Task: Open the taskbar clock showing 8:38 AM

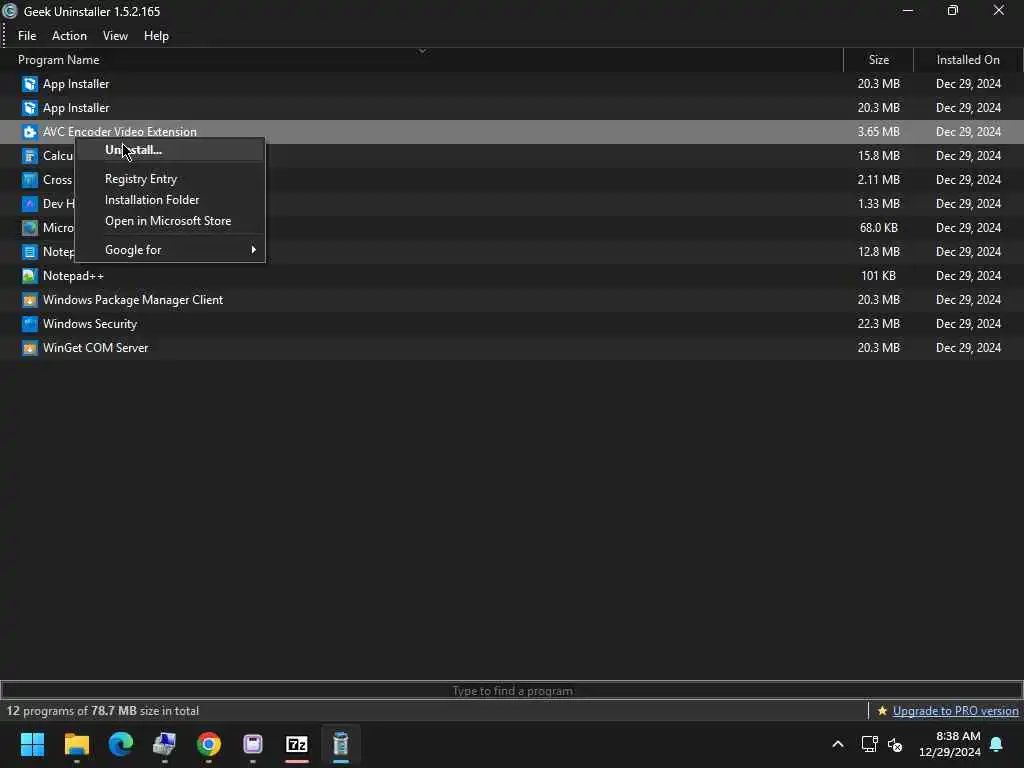Action: point(950,744)
